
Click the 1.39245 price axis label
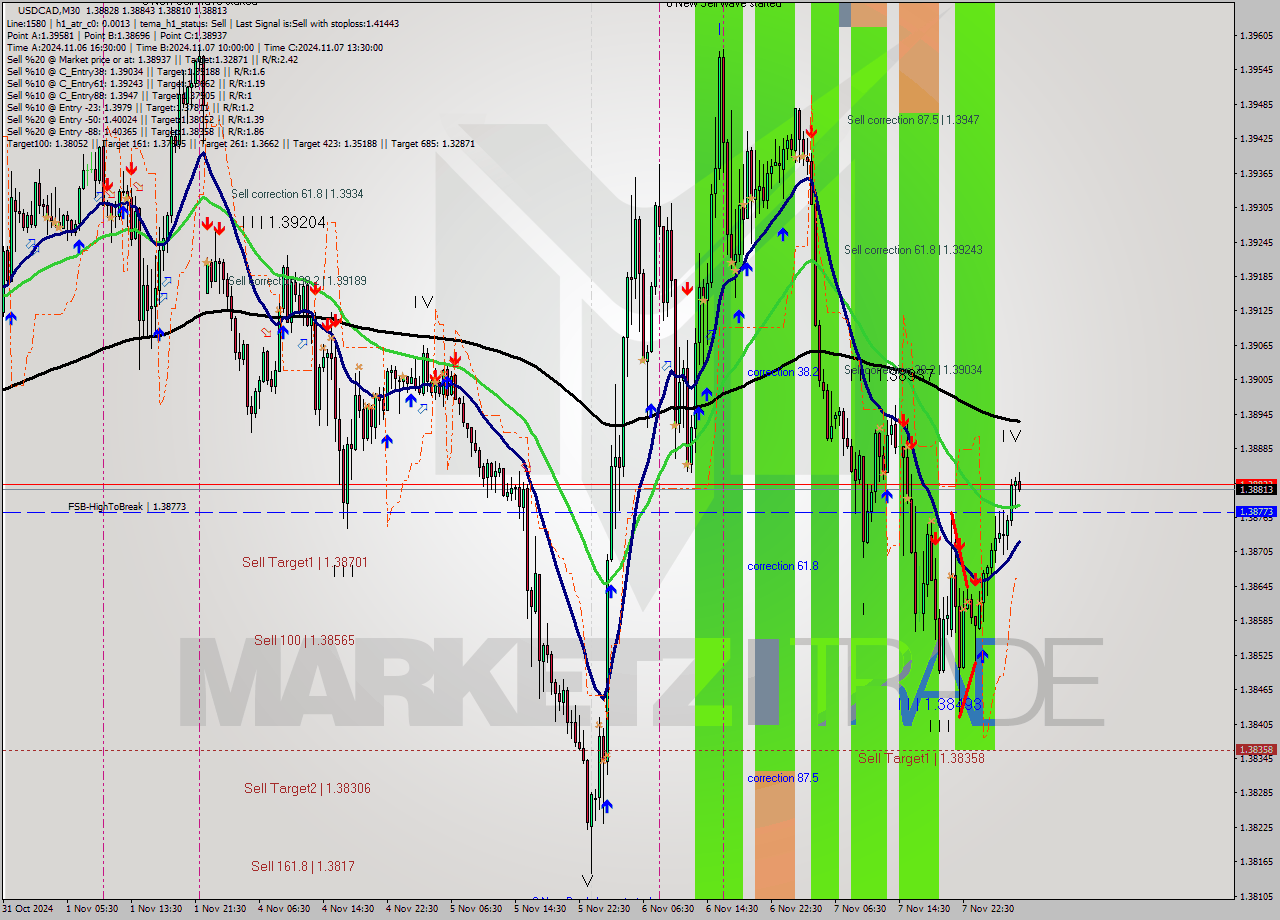(1256, 242)
